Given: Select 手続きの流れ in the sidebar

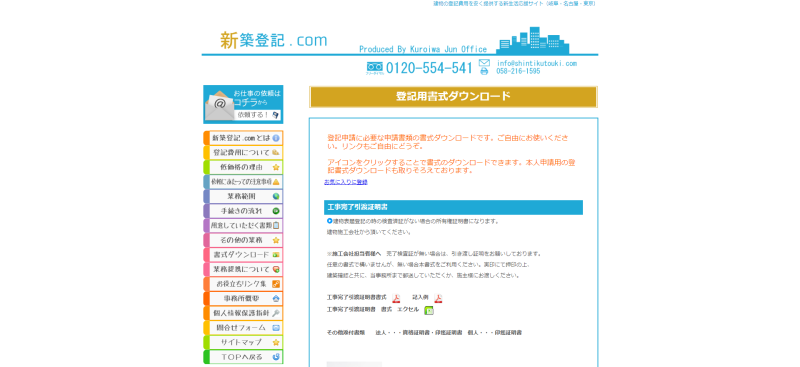Looking at the screenshot, I should click(x=243, y=211).
